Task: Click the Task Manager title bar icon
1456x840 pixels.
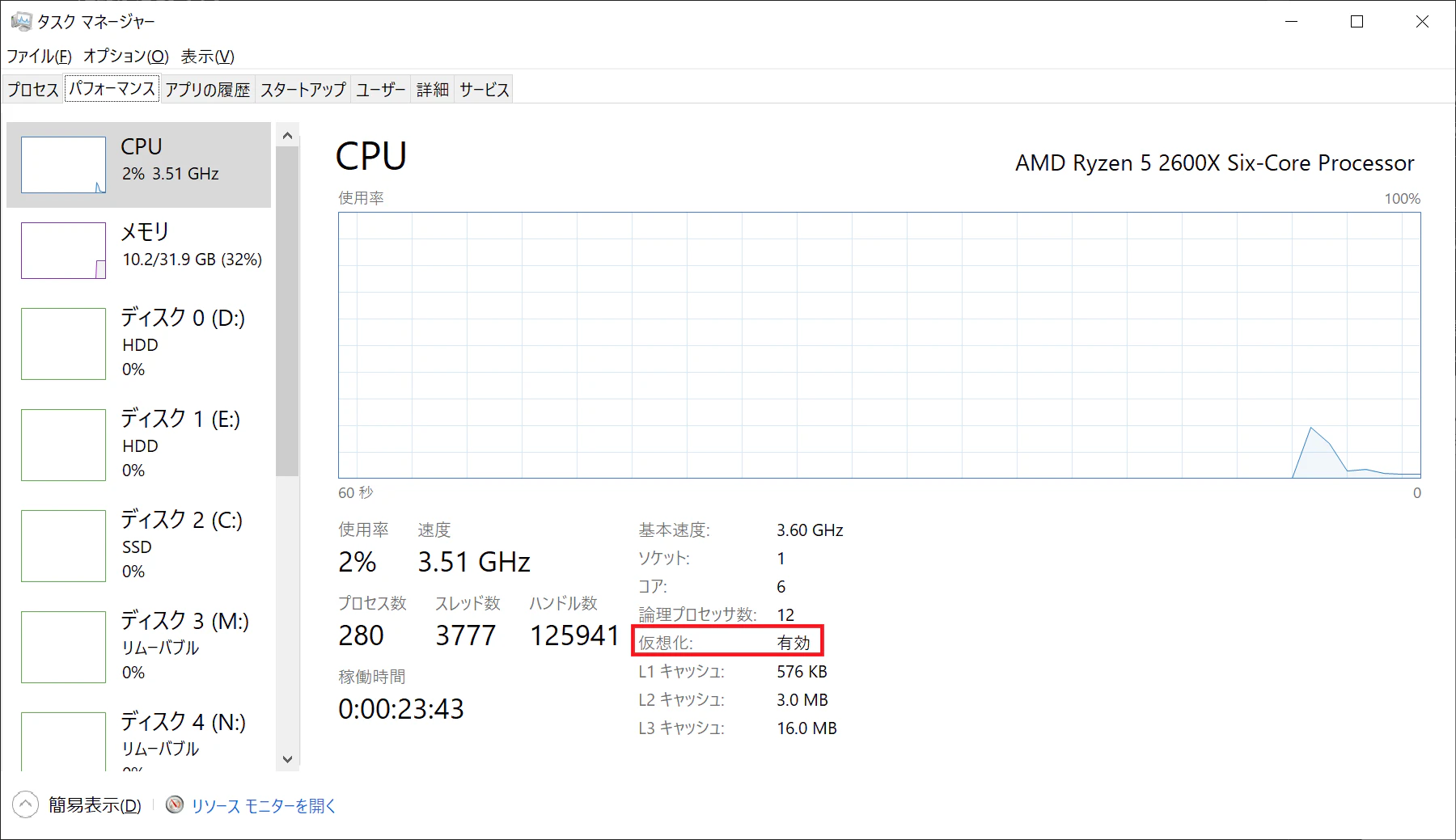Action: [21, 22]
